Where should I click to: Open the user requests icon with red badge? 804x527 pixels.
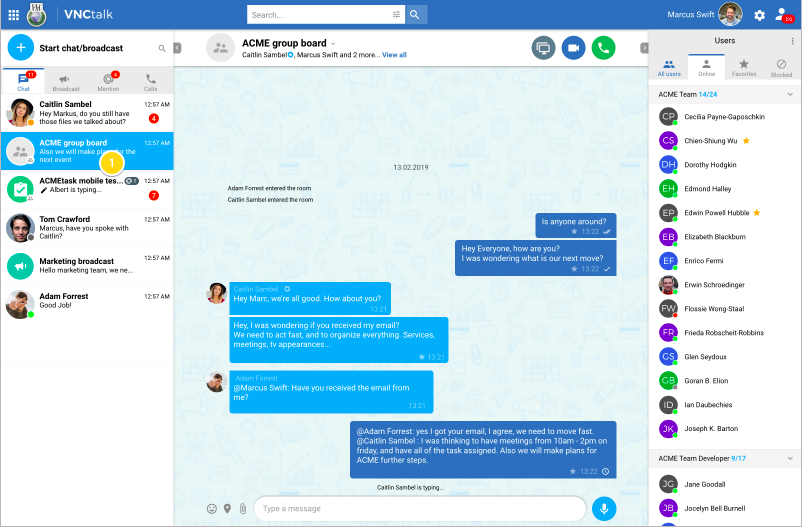click(x=783, y=15)
